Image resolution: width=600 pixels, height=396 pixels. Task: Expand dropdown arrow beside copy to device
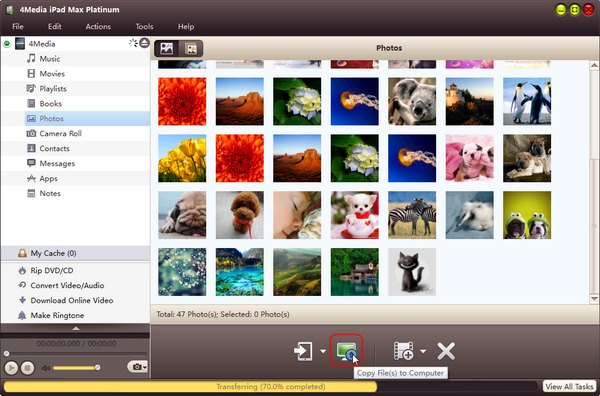pyautogui.click(x=323, y=351)
